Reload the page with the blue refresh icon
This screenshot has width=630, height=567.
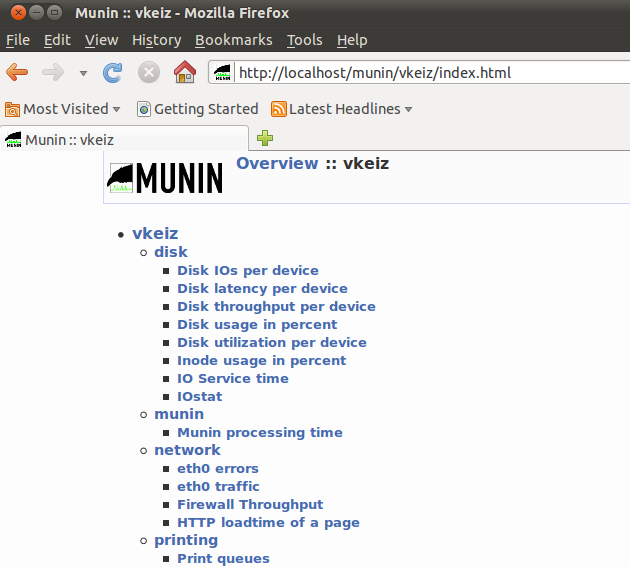pos(112,73)
